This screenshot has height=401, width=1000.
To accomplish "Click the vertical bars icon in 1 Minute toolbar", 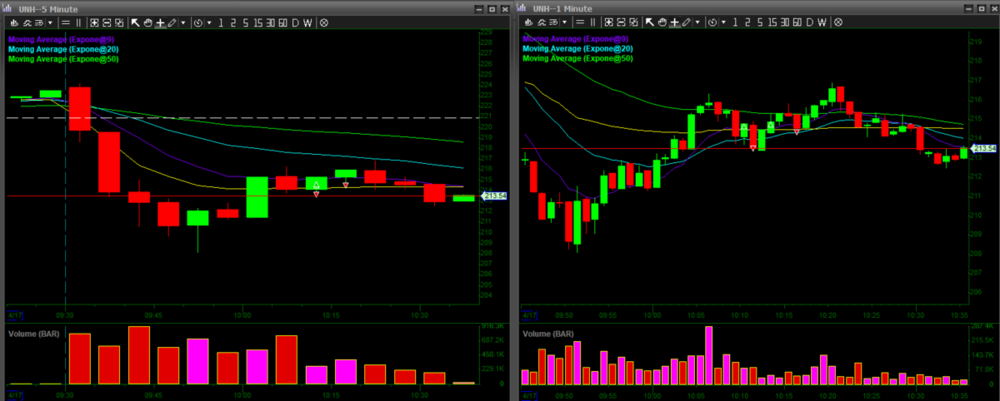I will point(593,22).
